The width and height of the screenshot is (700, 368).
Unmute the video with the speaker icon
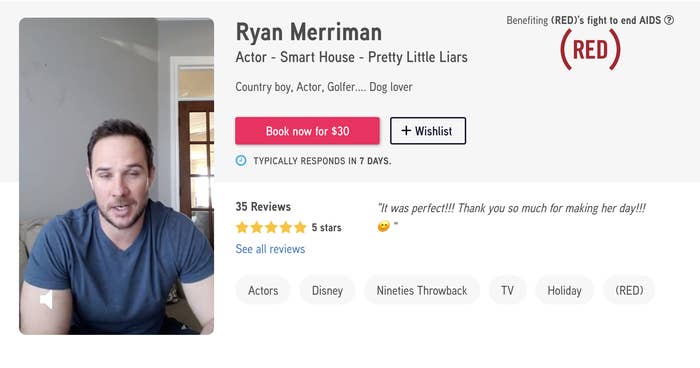(46, 299)
